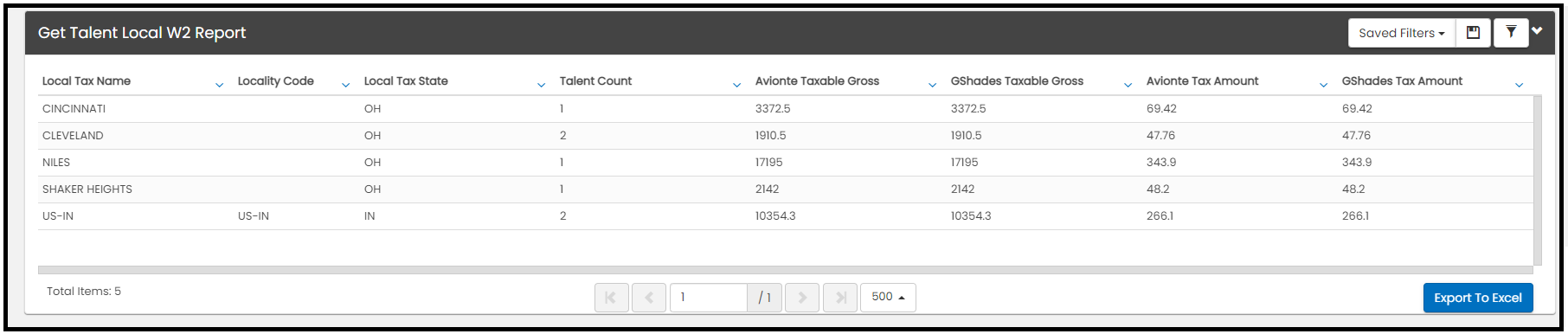The height and width of the screenshot is (334, 1568).
Task: Click the vertical scrollbar beside the table
Action: pos(1538,180)
